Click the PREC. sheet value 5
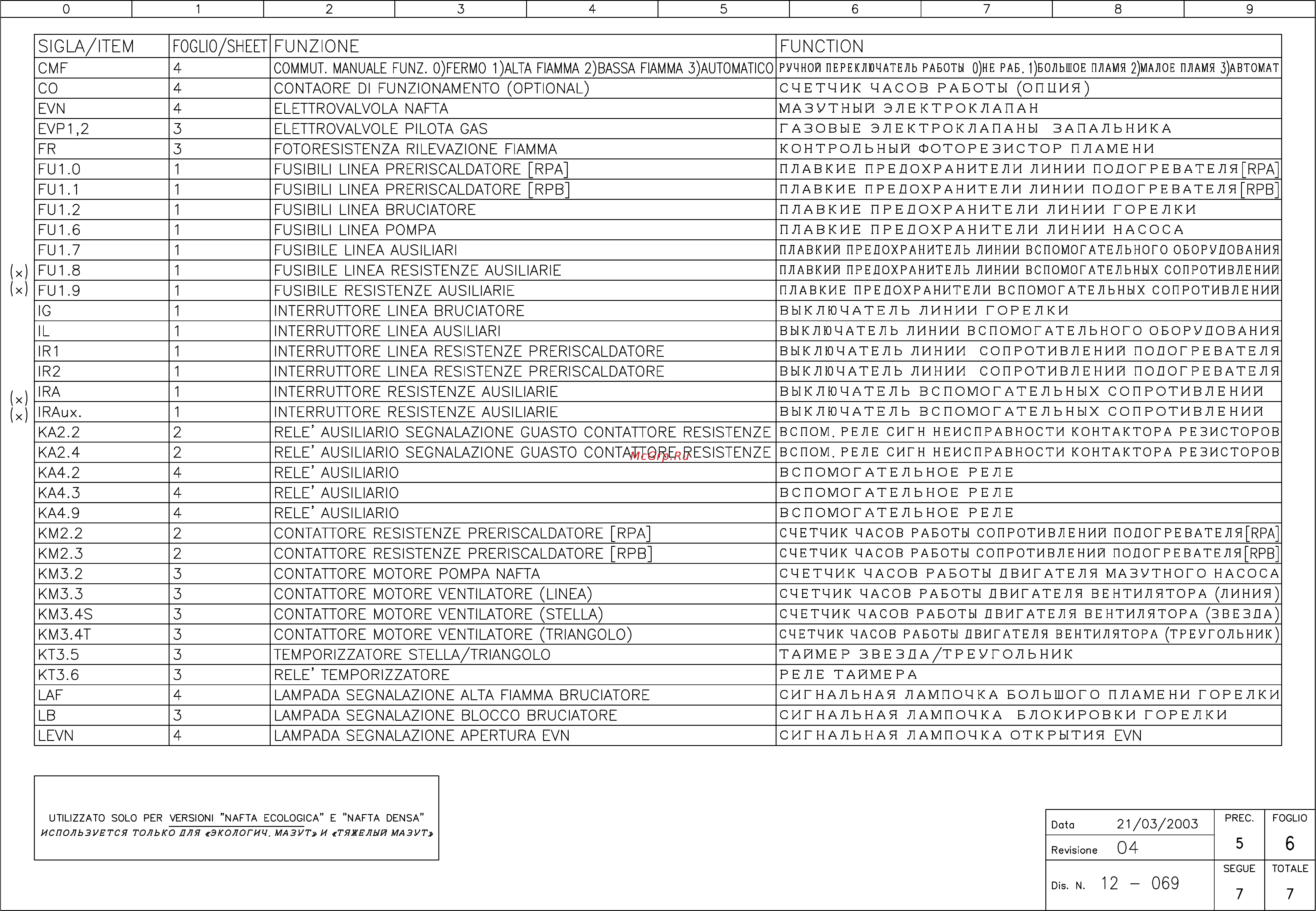This screenshot has width=1316, height=911. 1240,844
